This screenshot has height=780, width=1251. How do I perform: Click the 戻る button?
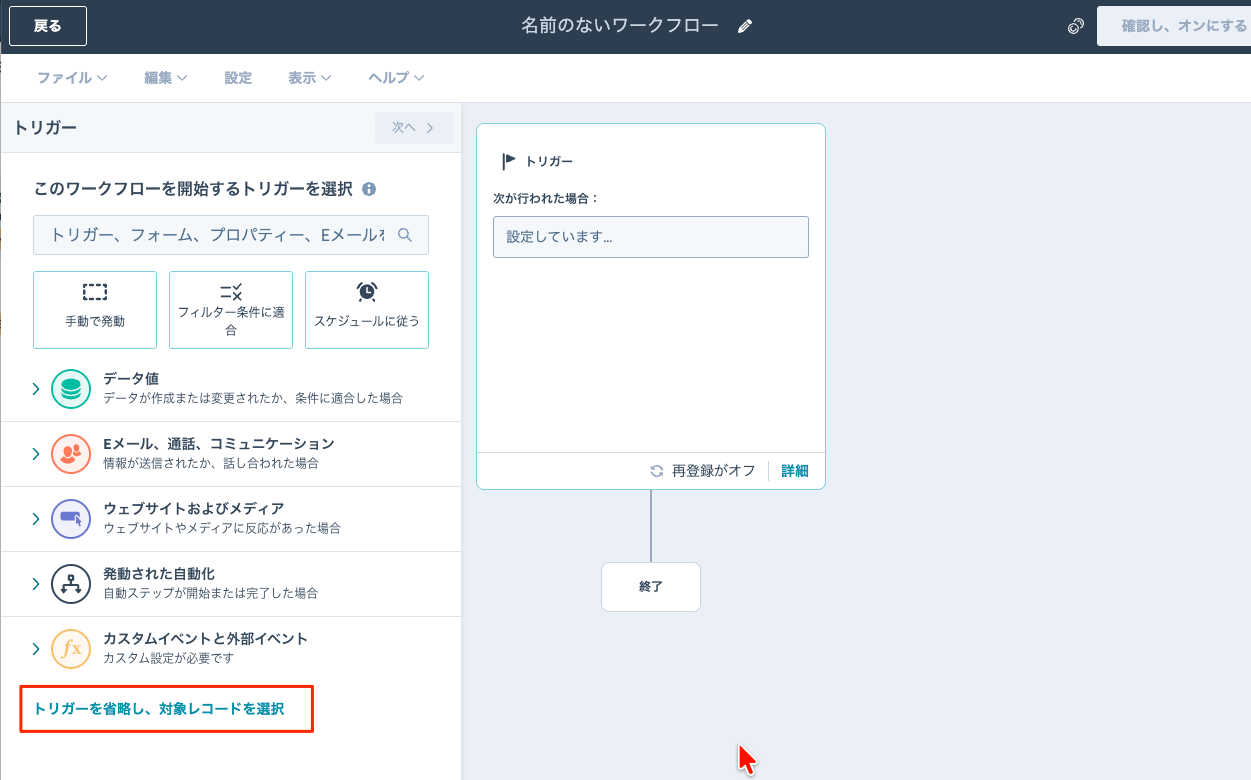(48, 26)
